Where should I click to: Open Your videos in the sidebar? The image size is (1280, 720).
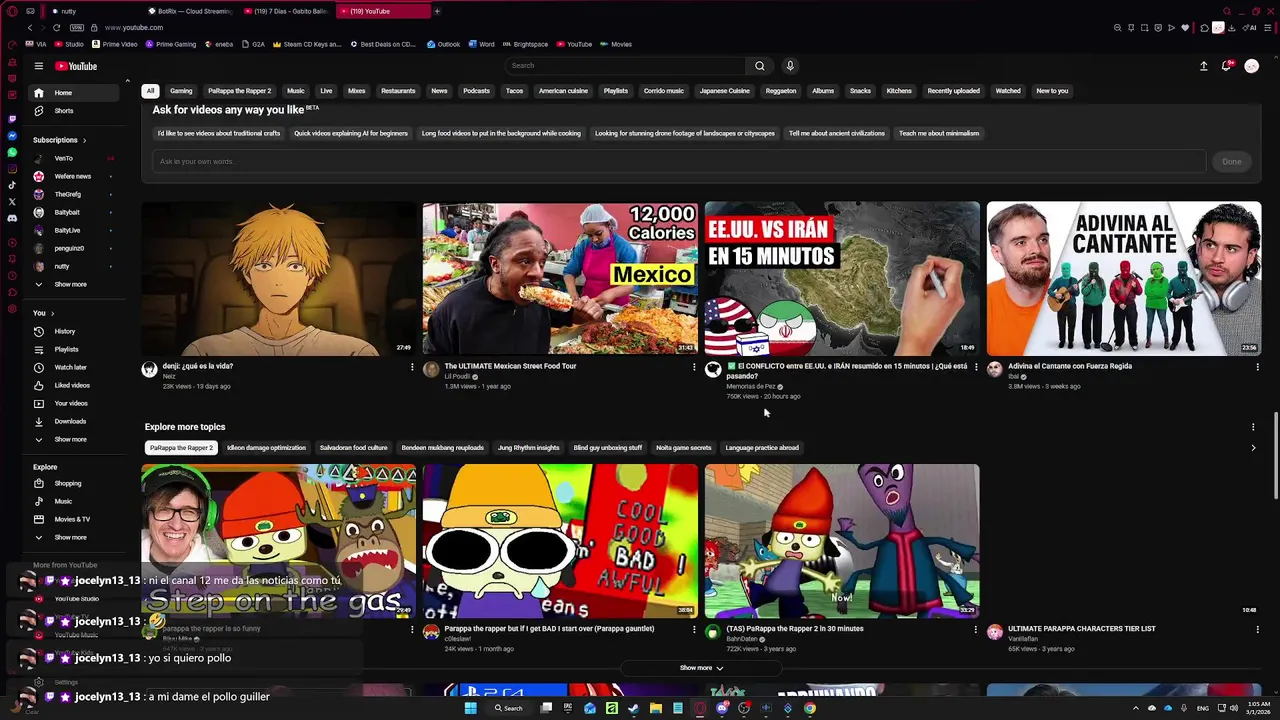[72, 403]
